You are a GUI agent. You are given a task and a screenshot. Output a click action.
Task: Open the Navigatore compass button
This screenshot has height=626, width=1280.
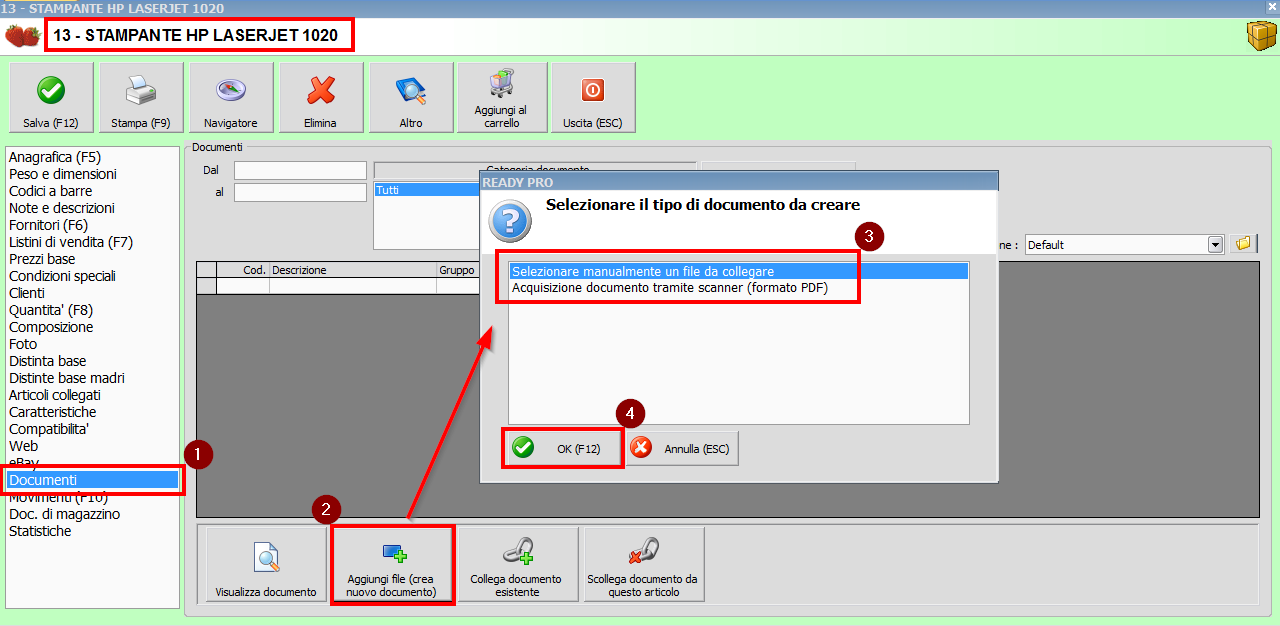[231, 97]
